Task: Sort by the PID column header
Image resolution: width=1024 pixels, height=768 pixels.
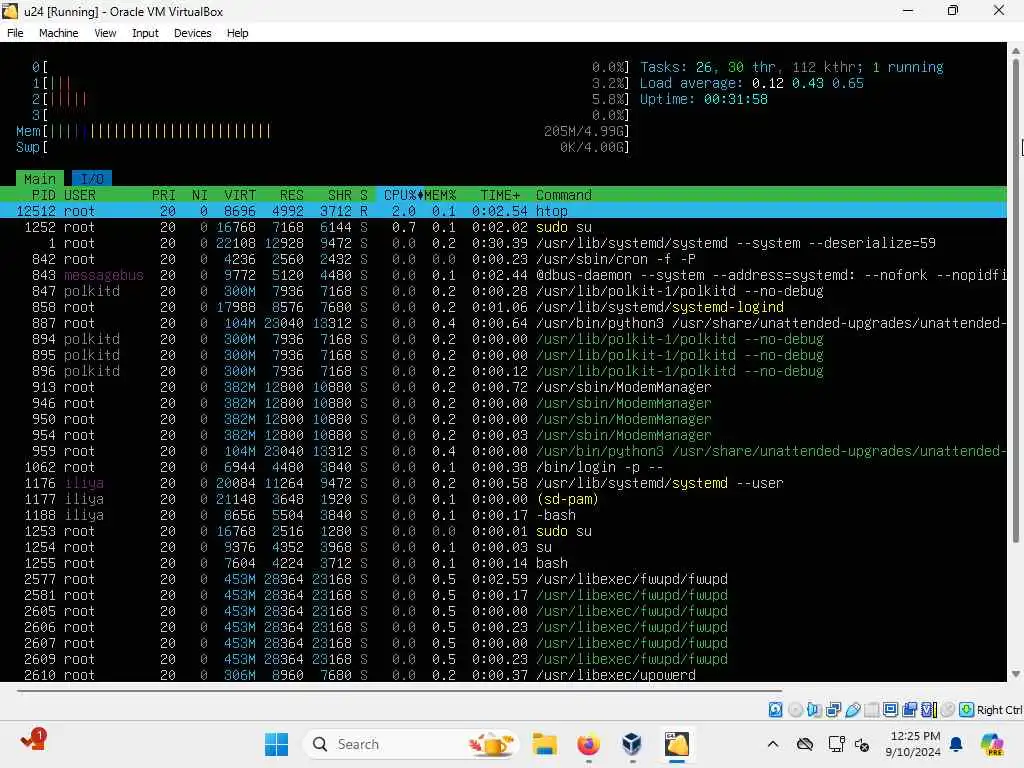Action: (44, 195)
